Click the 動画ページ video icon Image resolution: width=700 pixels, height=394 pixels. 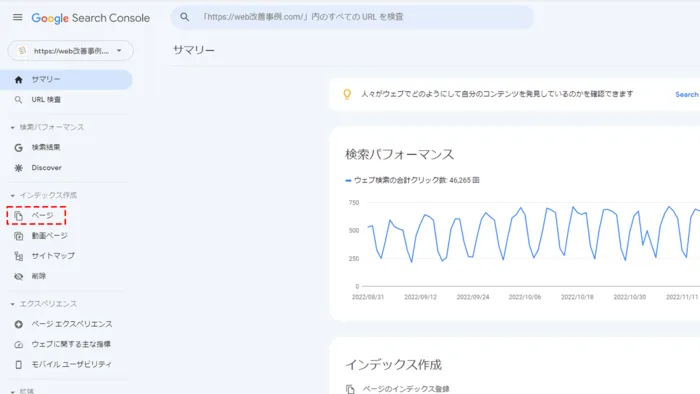[18, 236]
